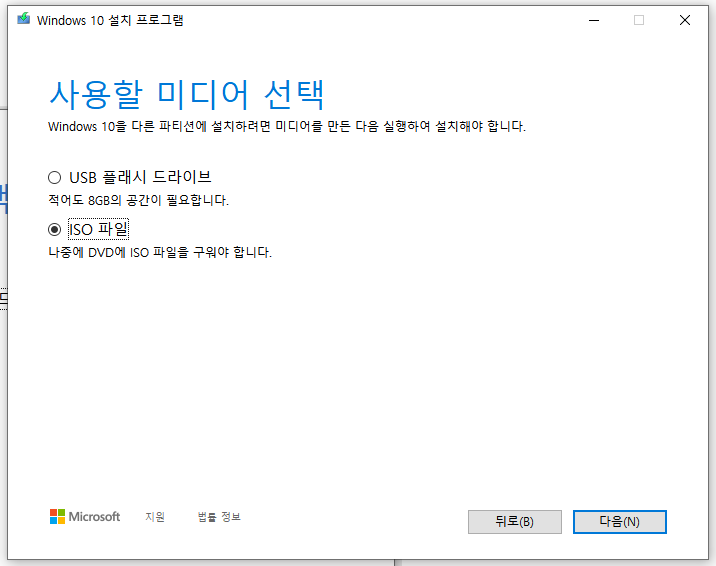This screenshot has width=716, height=566.
Task: Click the heading '사용할 미디어 선택'
Action: coord(186,94)
